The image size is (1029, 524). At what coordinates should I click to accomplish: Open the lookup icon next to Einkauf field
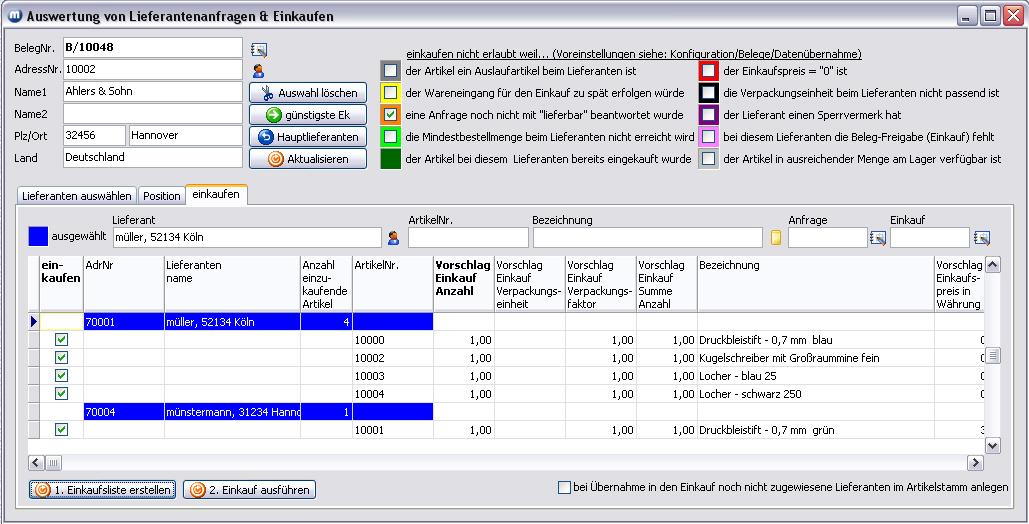[981, 238]
